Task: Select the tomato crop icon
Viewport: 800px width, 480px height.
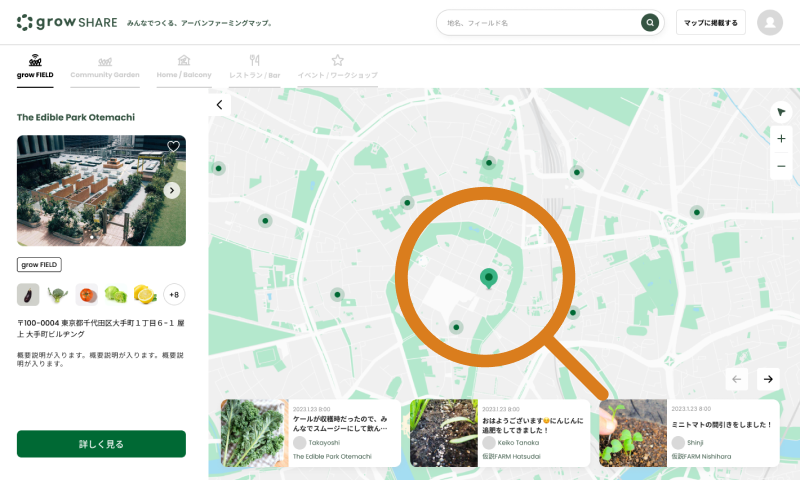Action: (x=87, y=295)
